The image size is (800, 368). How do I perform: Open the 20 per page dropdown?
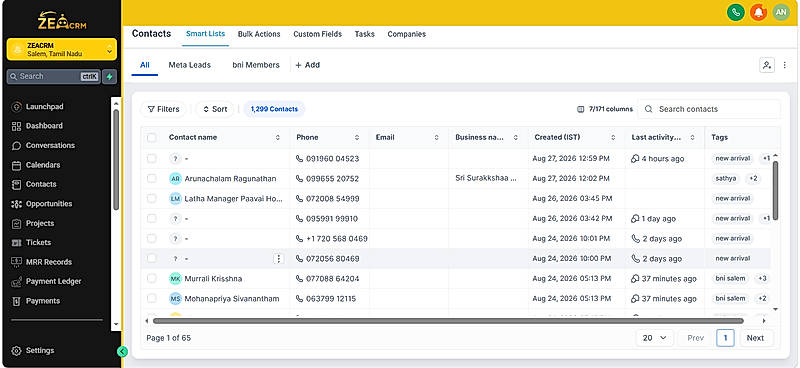coord(655,338)
